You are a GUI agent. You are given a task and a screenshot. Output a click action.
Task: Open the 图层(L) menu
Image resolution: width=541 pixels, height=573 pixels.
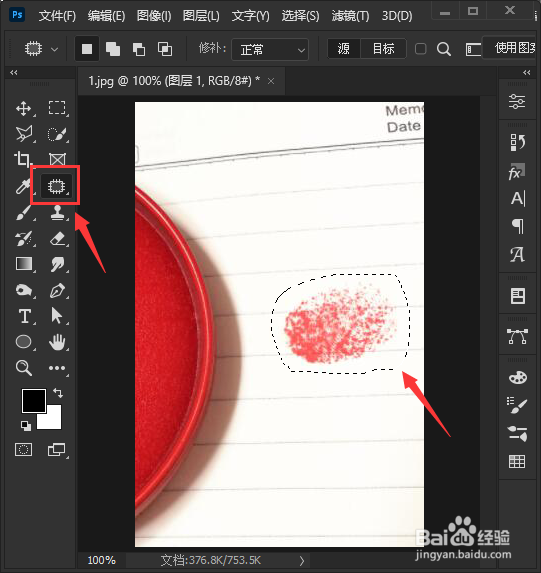[x=201, y=16]
